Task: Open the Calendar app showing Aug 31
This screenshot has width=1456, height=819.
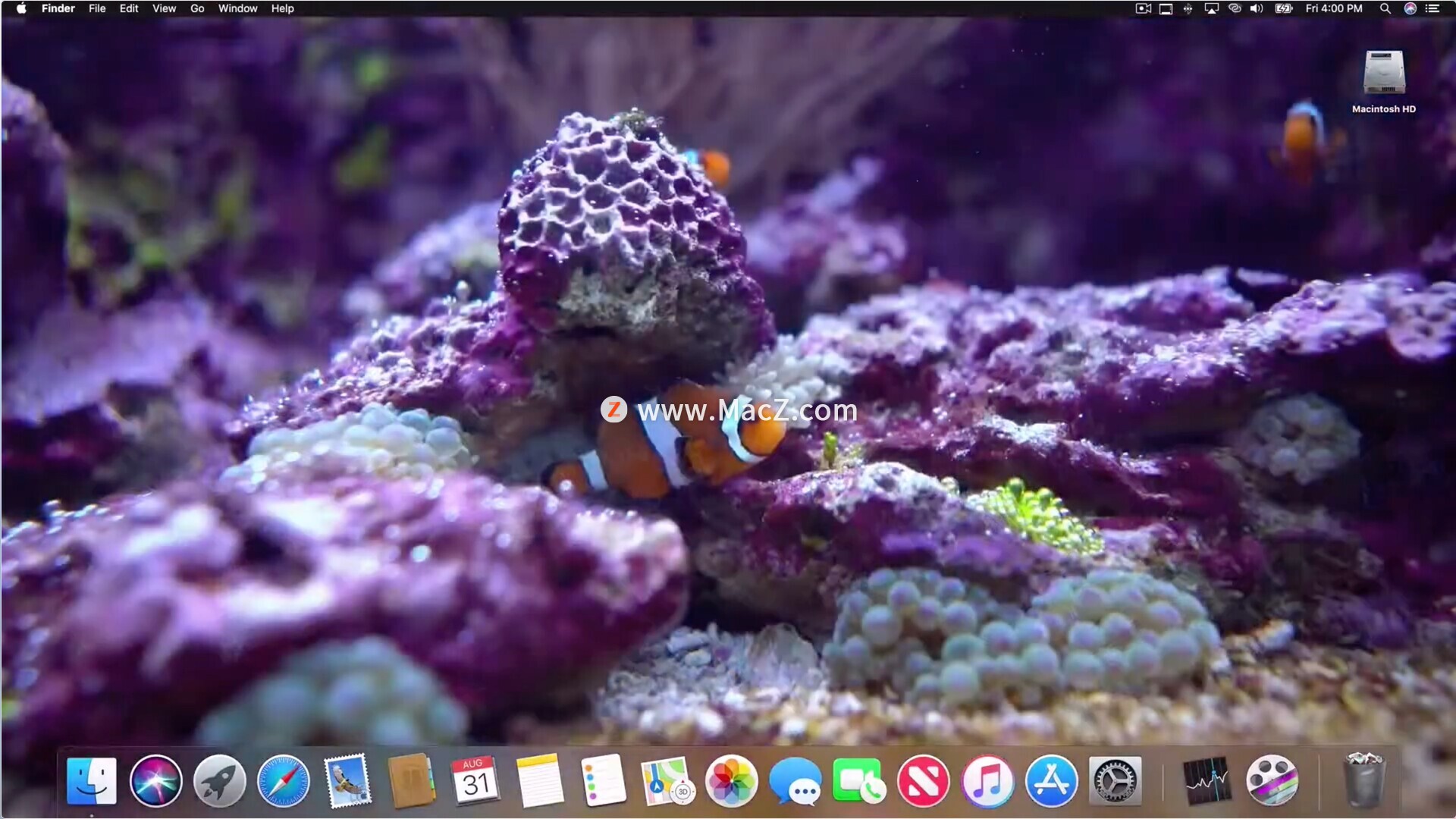Action: point(475,781)
